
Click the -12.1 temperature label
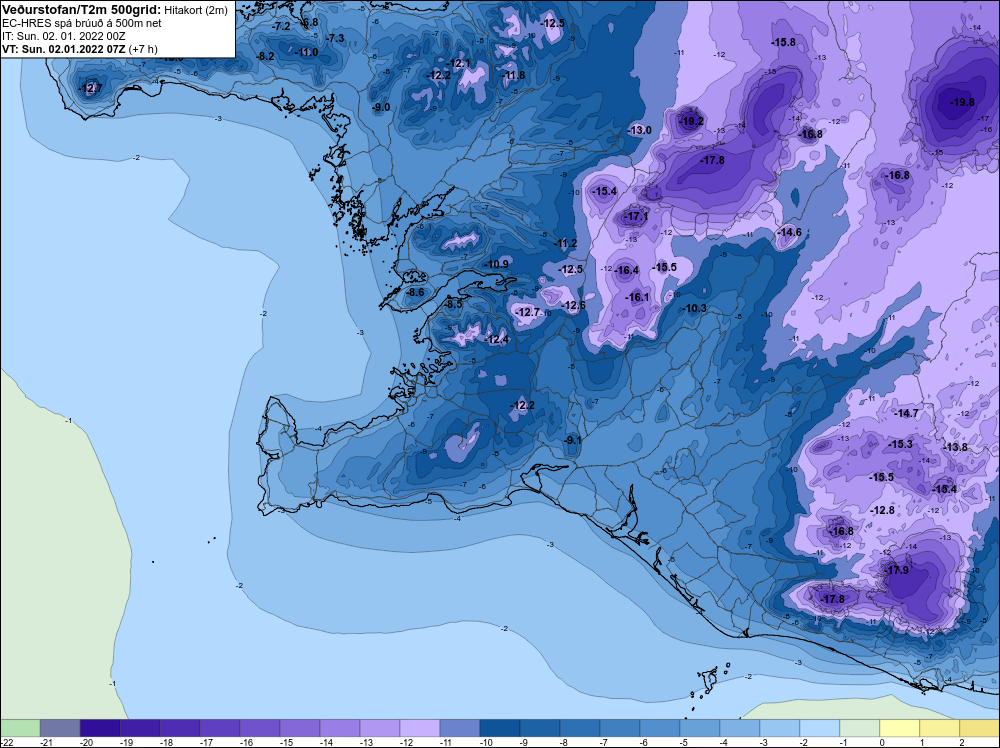click(x=458, y=63)
